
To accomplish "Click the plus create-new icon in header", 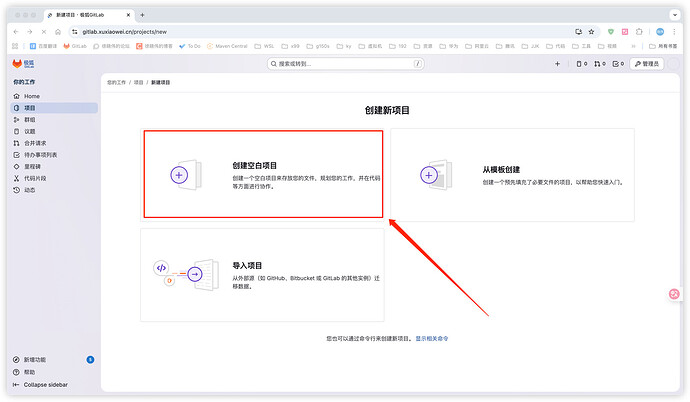I will pyautogui.click(x=558, y=64).
